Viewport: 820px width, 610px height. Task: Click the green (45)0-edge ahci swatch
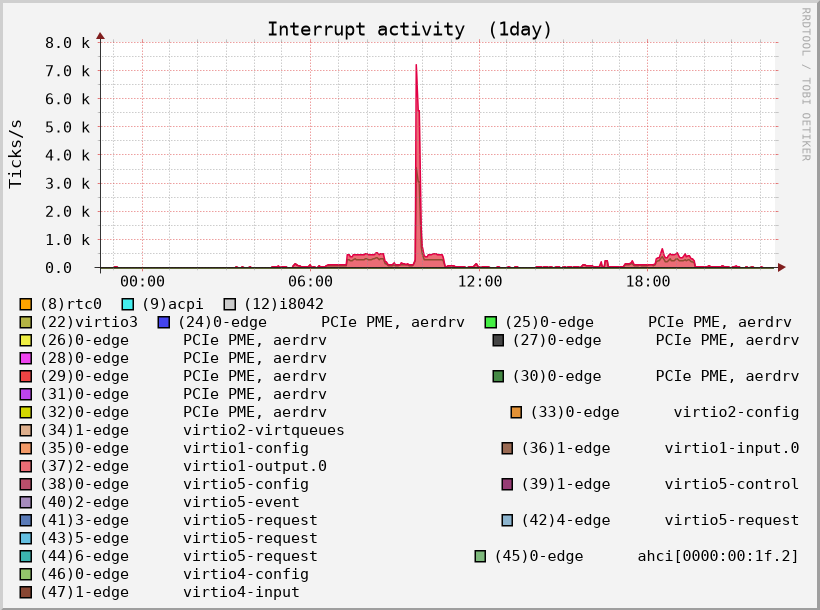point(481,556)
